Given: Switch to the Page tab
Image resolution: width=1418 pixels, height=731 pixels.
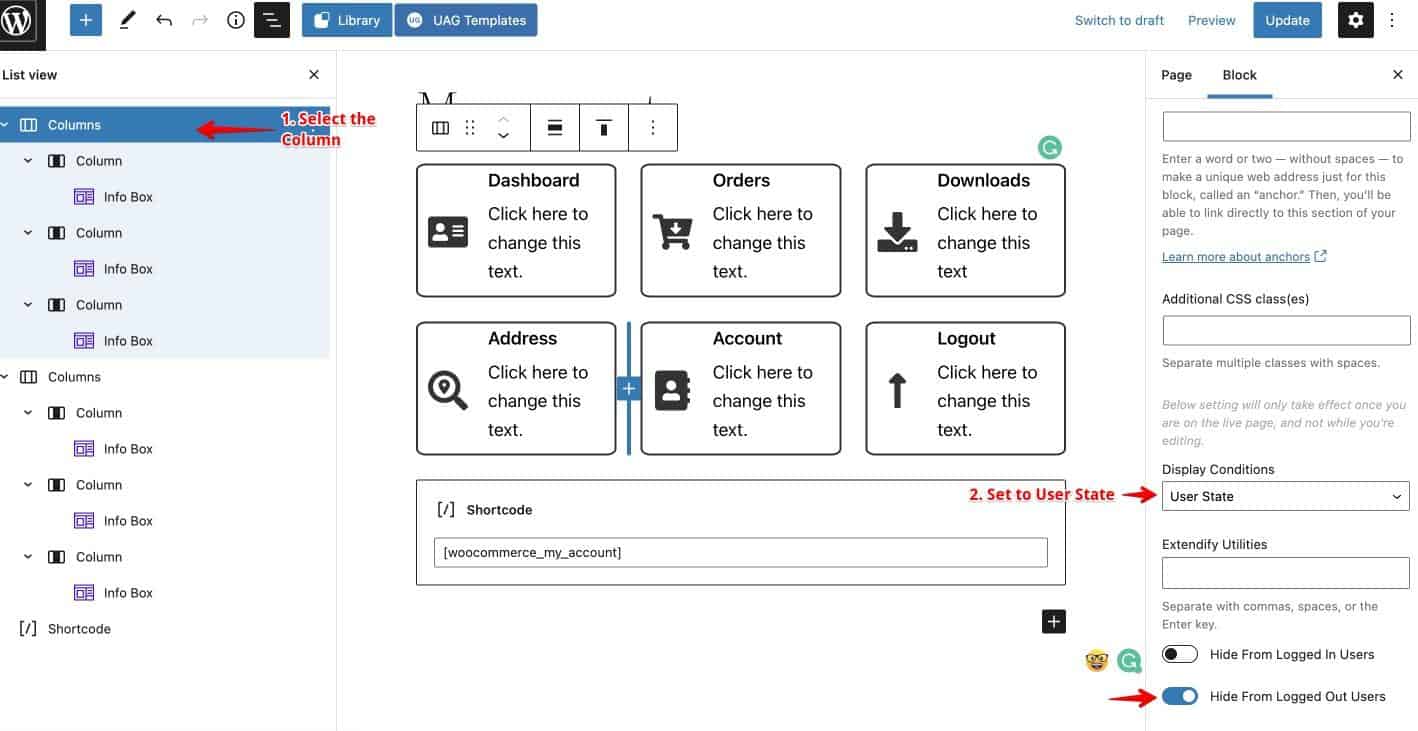Looking at the screenshot, I should pyautogui.click(x=1176, y=75).
